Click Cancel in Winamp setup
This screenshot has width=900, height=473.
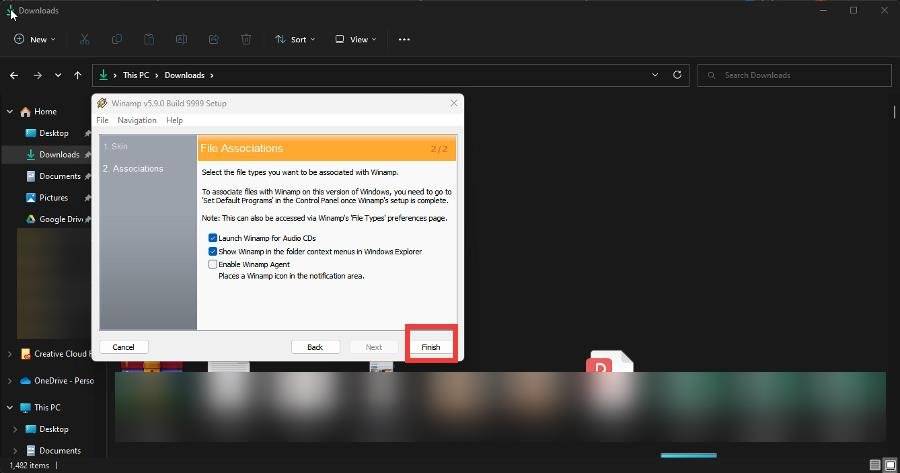(123, 347)
